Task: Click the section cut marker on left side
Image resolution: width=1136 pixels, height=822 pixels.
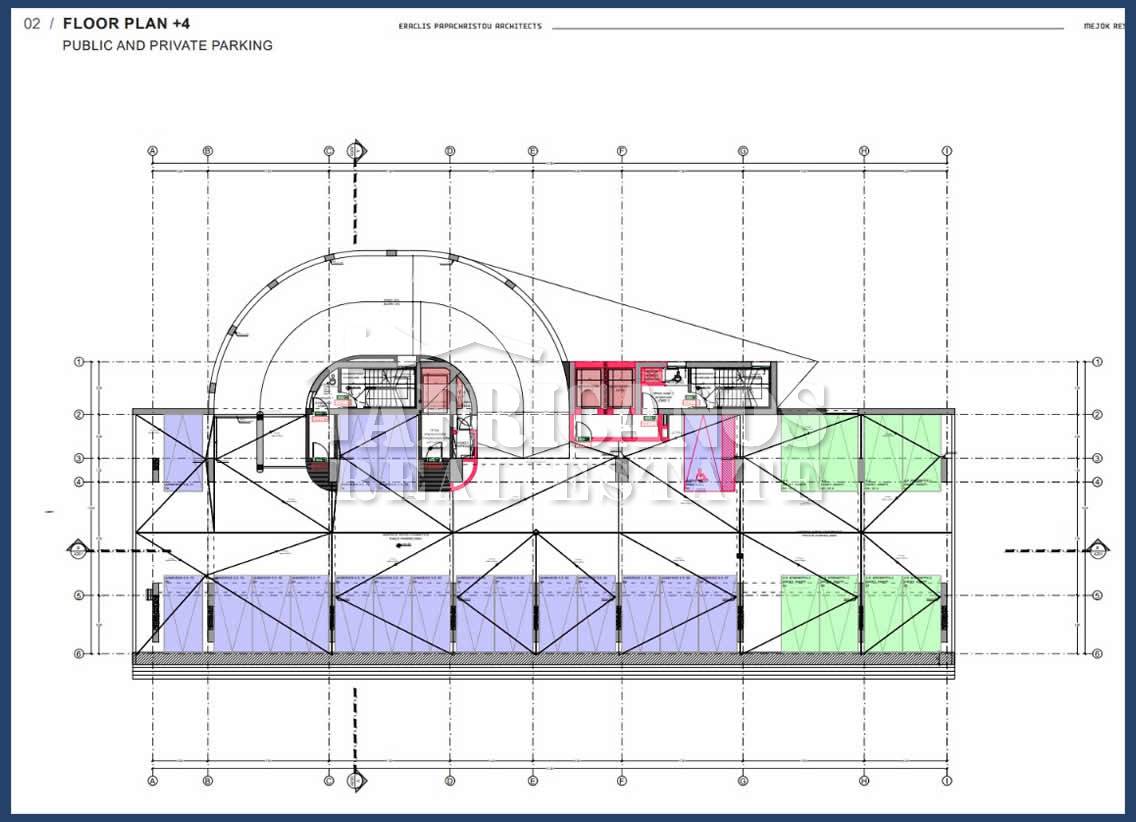Action: coord(78,548)
